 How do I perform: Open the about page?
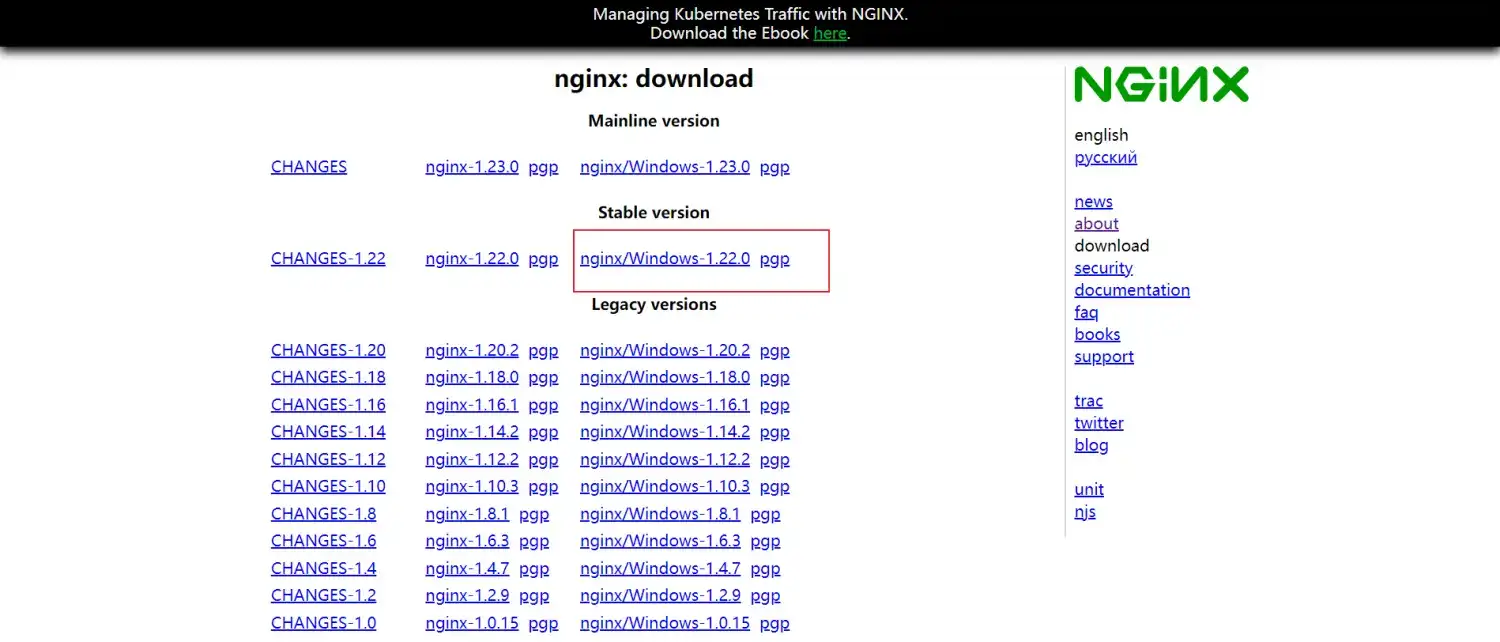tap(1096, 224)
